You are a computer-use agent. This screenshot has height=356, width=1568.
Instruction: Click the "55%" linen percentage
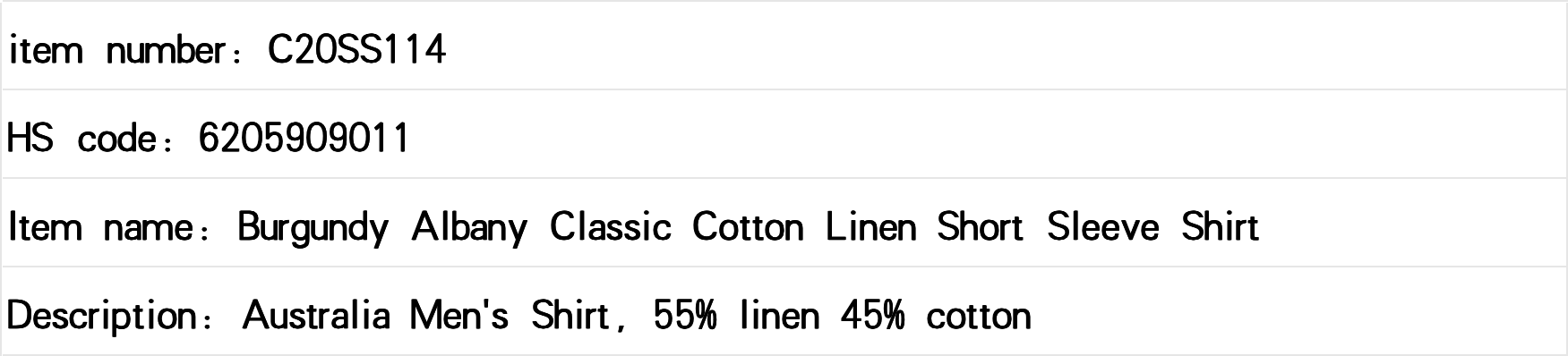685,316
